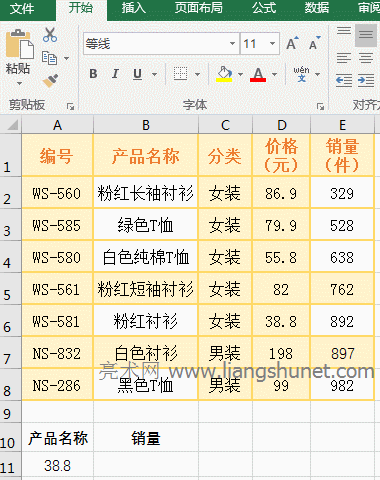
Task: Select cell 产品名称 in row 1
Action: (x=146, y=155)
